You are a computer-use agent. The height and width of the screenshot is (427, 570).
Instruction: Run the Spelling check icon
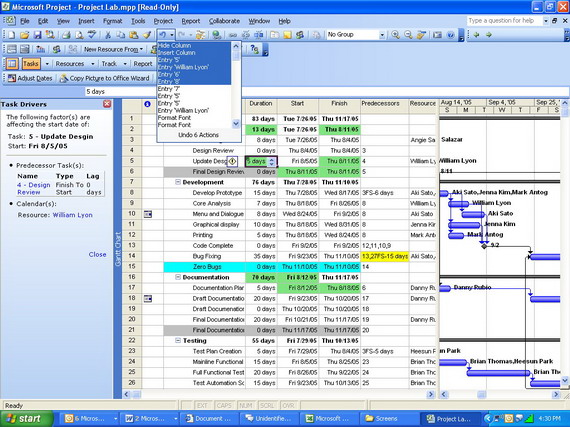[92, 35]
